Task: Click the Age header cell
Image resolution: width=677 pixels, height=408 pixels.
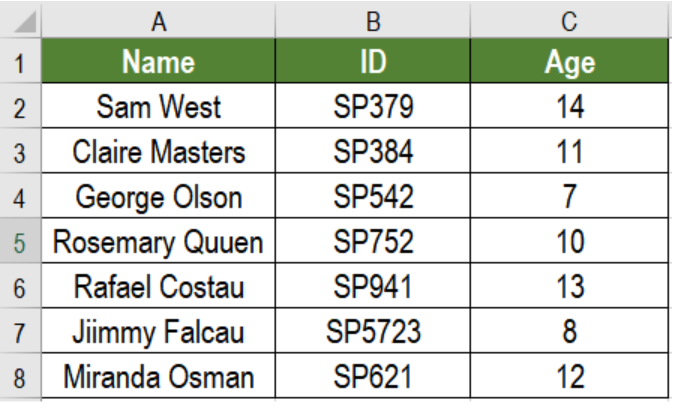Action: 569,61
